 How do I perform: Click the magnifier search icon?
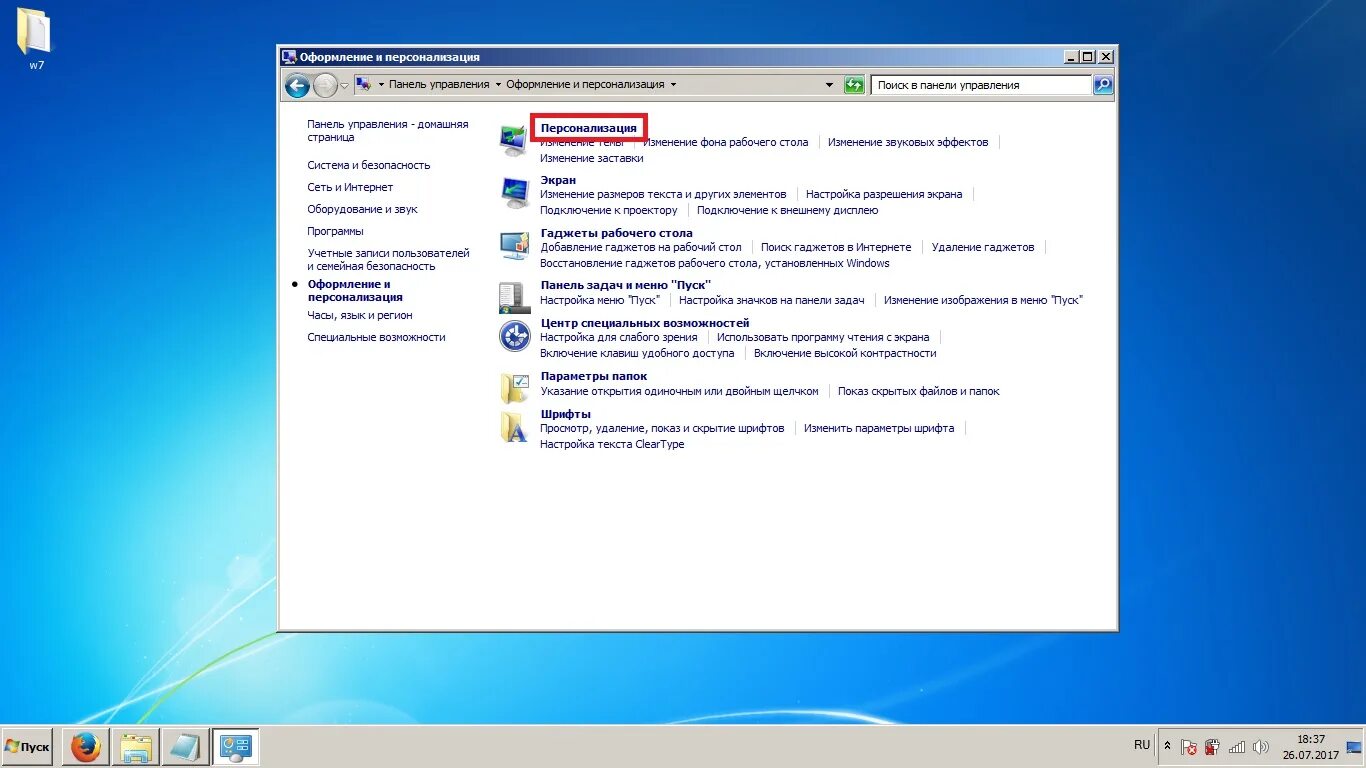pos(1102,85)
